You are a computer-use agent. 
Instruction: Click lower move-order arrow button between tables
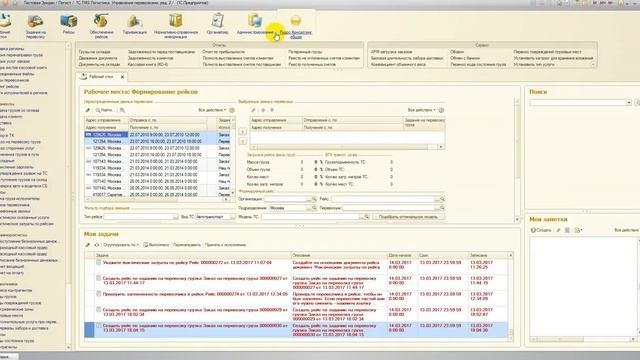tap(242, 141)
